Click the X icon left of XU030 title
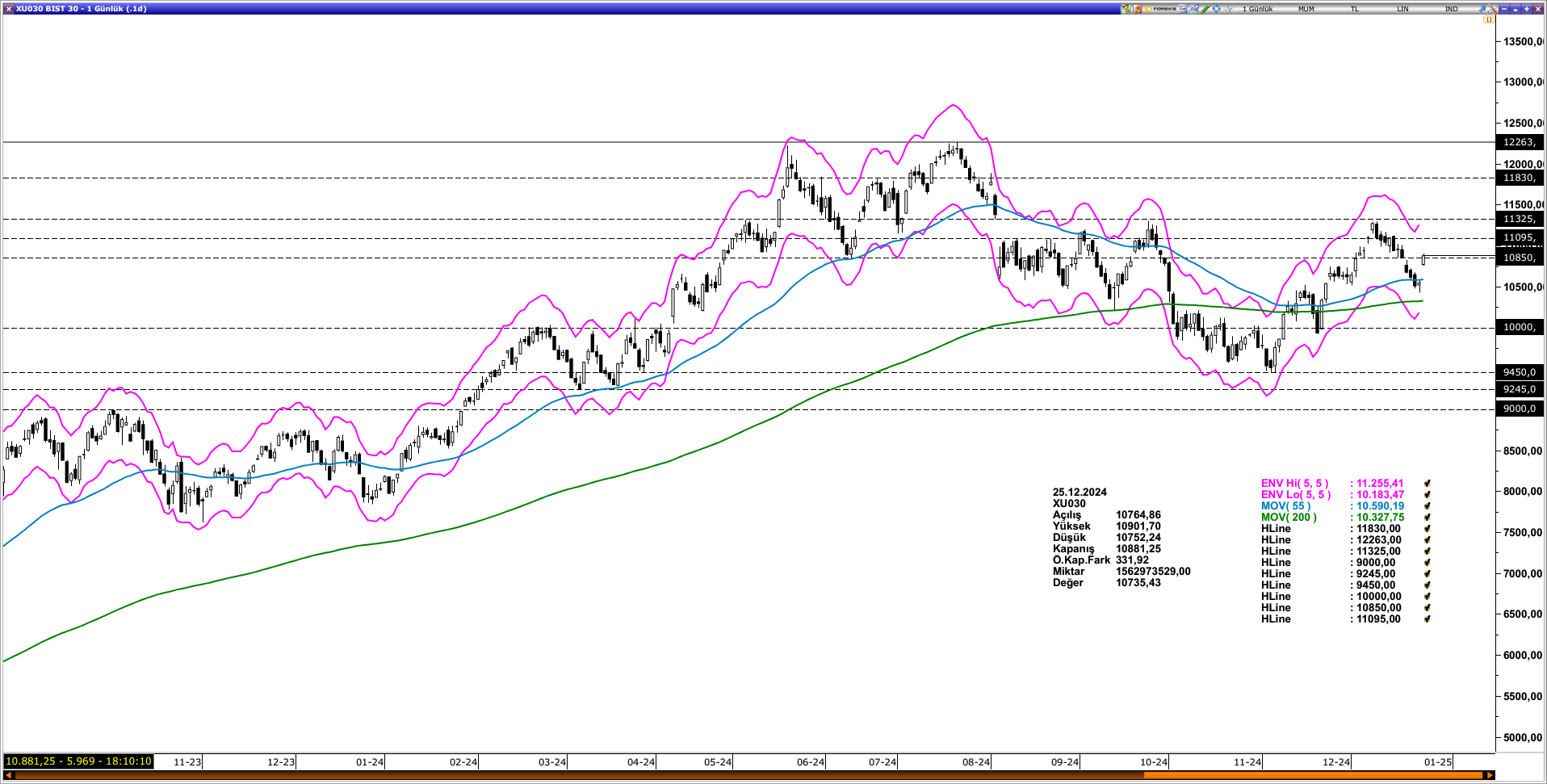The height and width of the screenshot is (784, 1547). pyautogui.click(x=8, y=9)
